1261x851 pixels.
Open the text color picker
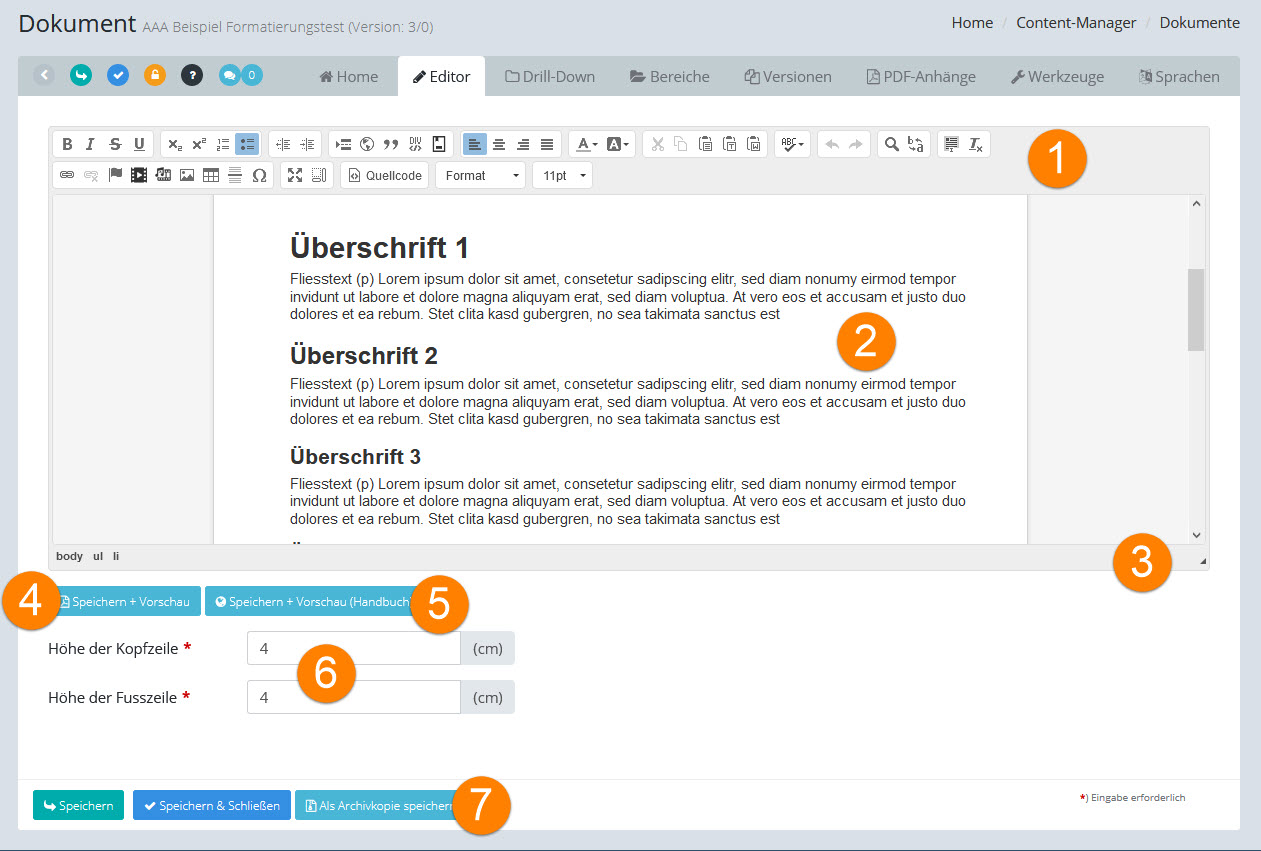tap(585, 144)
